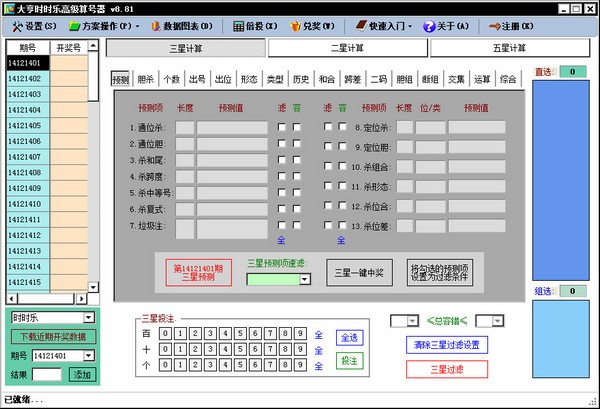
Task: Expand the 三星预测项虚滤 dropdown
Action: tap(304, 280)
